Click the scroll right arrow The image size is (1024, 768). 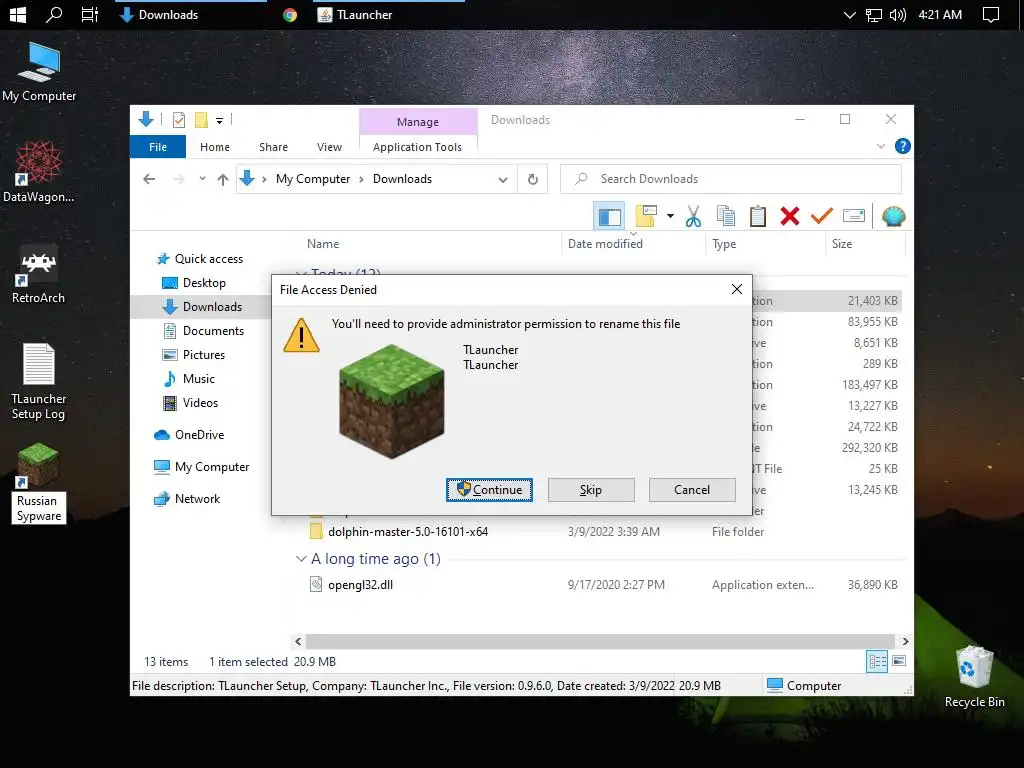click(904, 641)
